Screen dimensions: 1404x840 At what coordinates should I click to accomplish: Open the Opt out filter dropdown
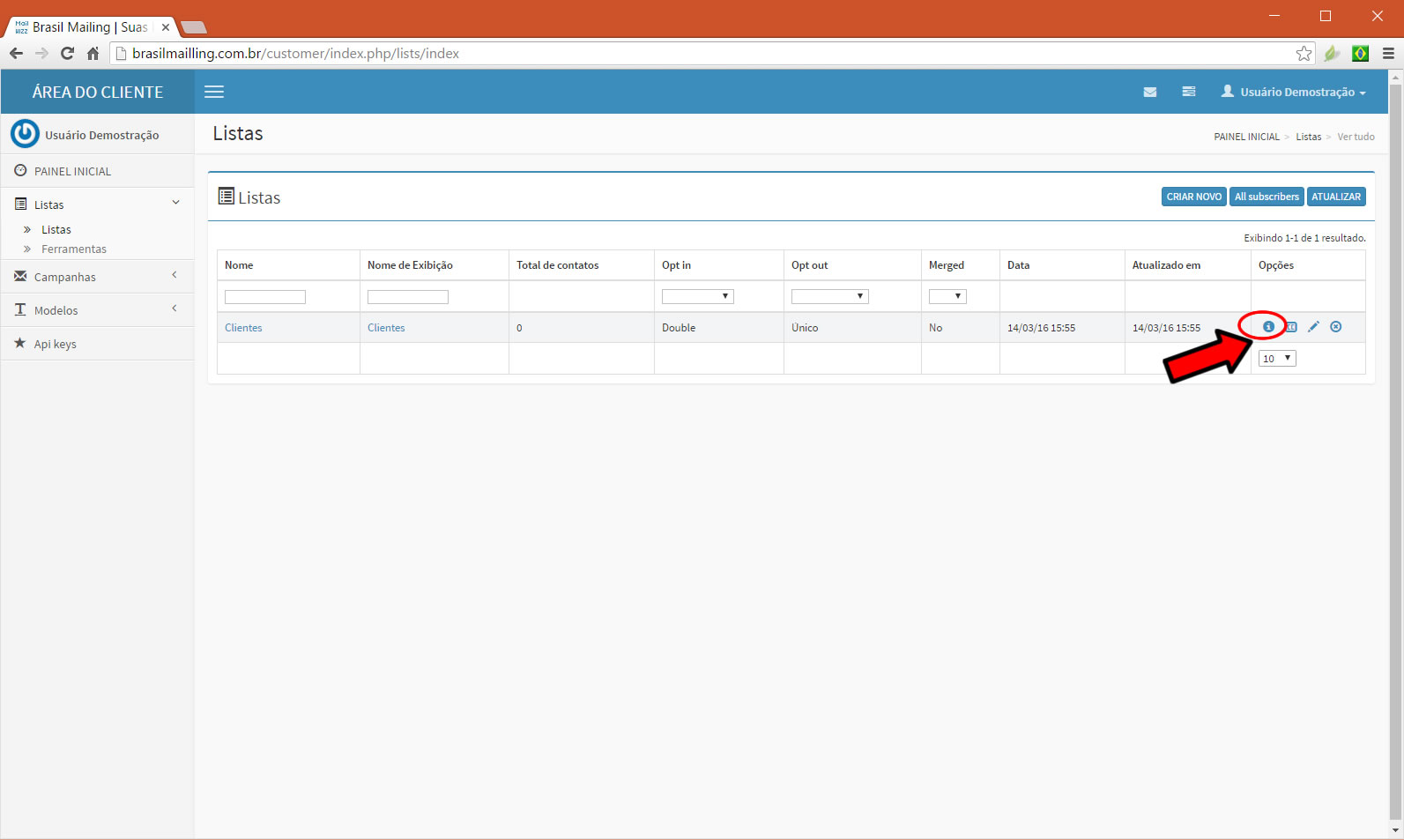[829, 296]
